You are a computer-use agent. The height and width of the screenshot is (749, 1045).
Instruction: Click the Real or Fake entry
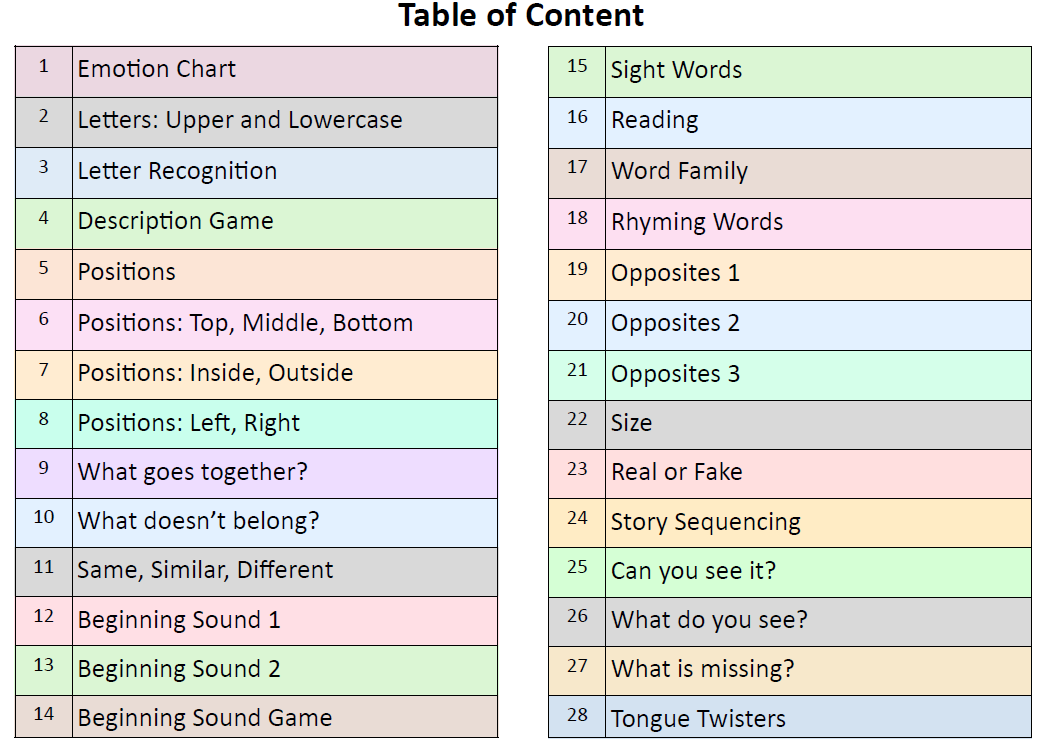click(676, 472)
